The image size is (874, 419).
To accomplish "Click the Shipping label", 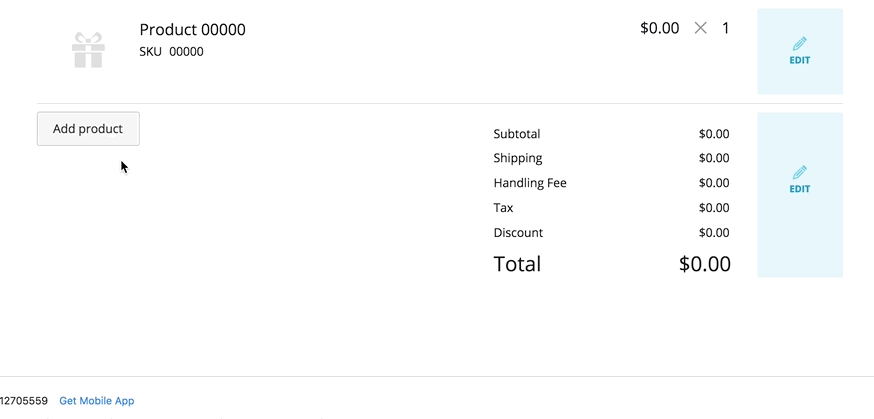I will coord(518,158).
